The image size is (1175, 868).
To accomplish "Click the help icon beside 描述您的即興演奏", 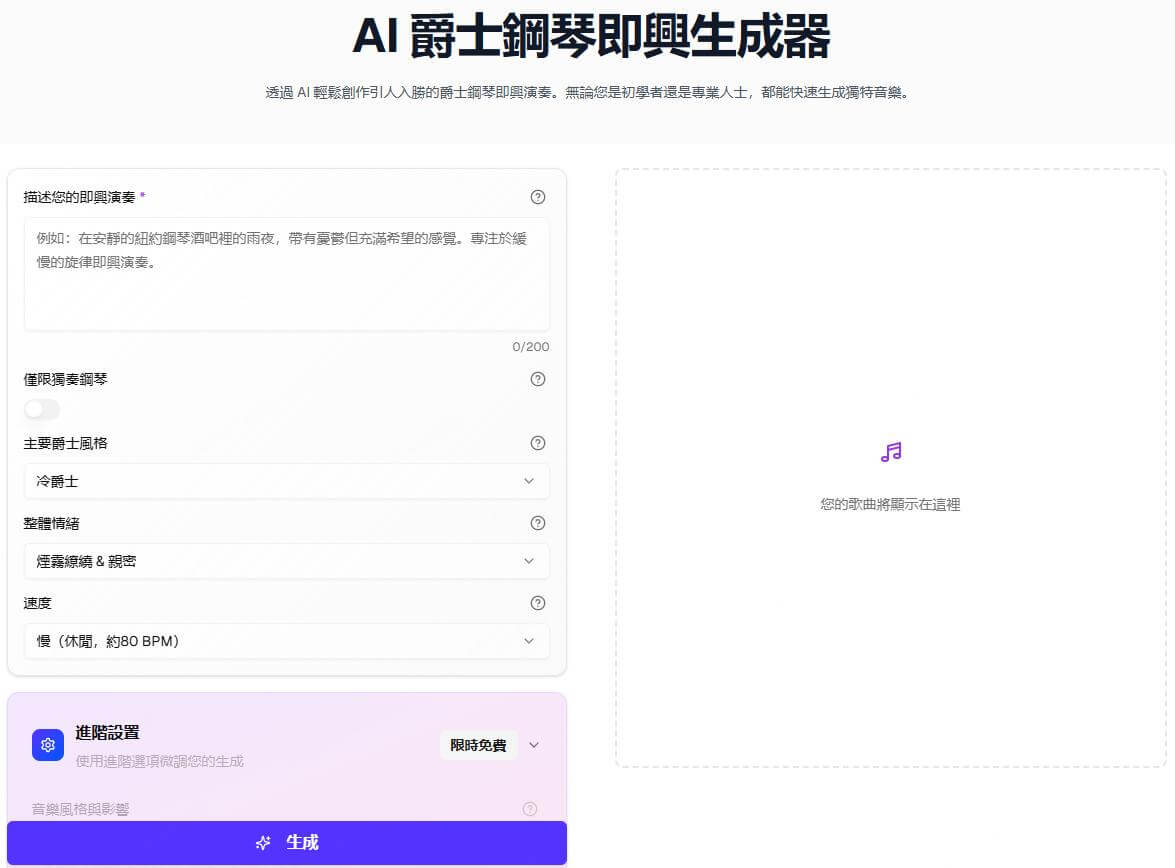I will point(538,197).
